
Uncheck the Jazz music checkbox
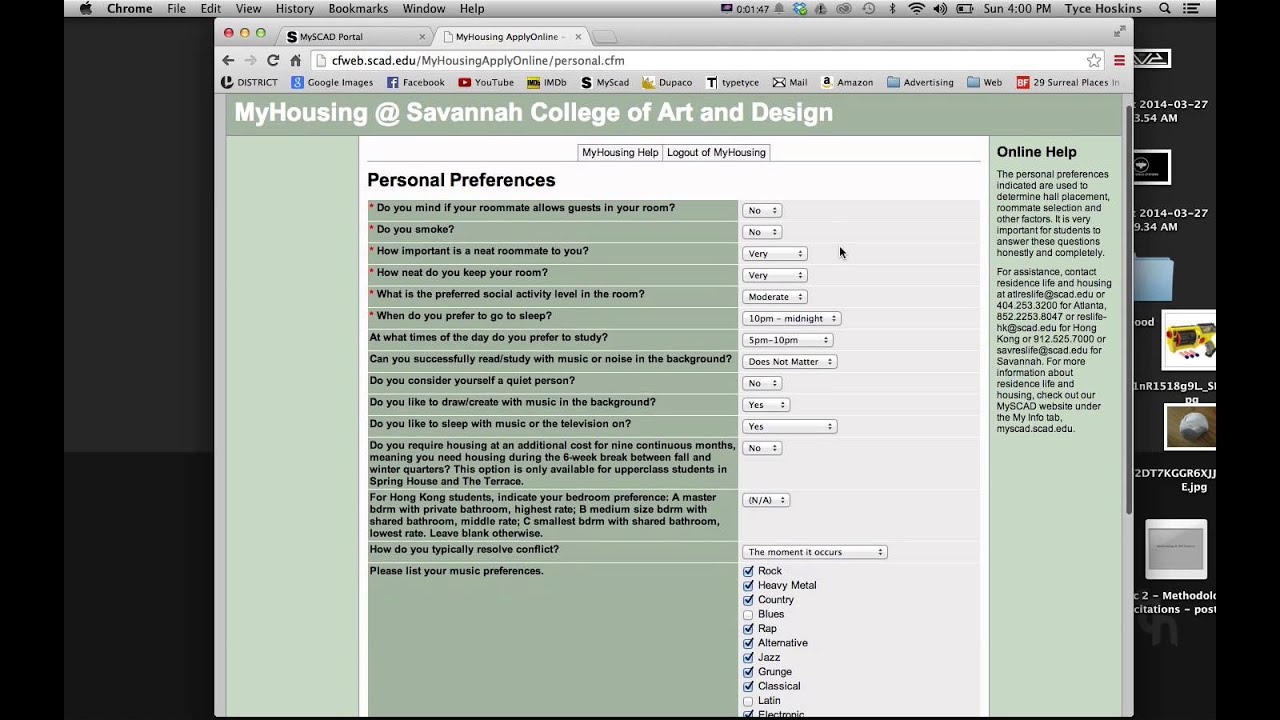[748, 657]
